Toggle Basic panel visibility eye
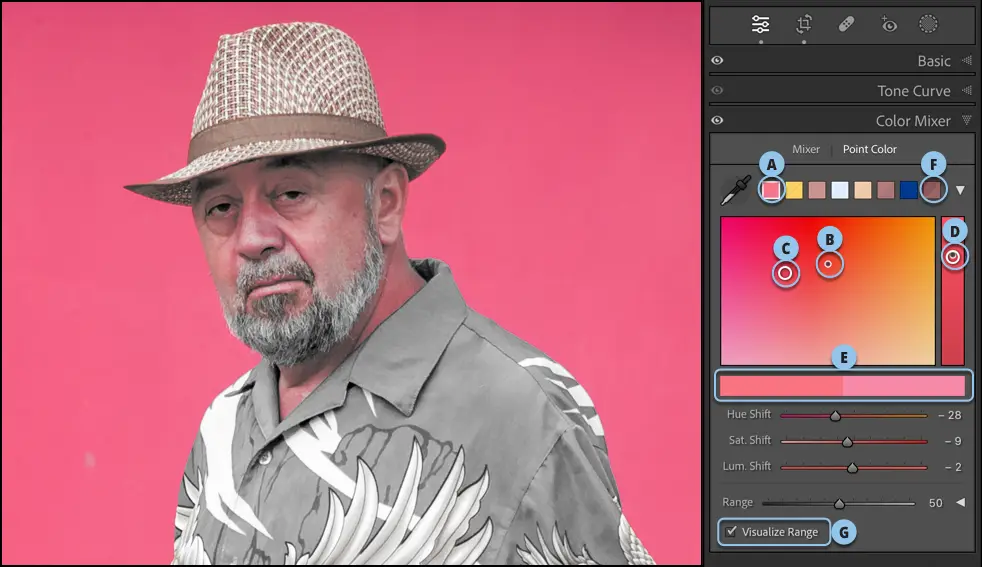Image resolution: width=982 pixels, height=567 pixels. click(718, 61)
